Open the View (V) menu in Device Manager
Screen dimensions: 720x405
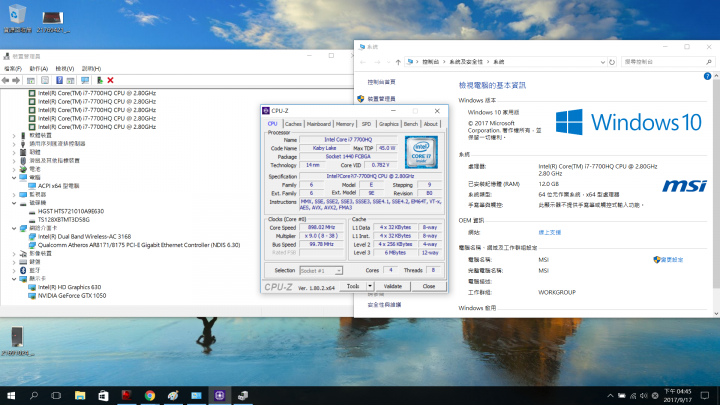(65, 68)
